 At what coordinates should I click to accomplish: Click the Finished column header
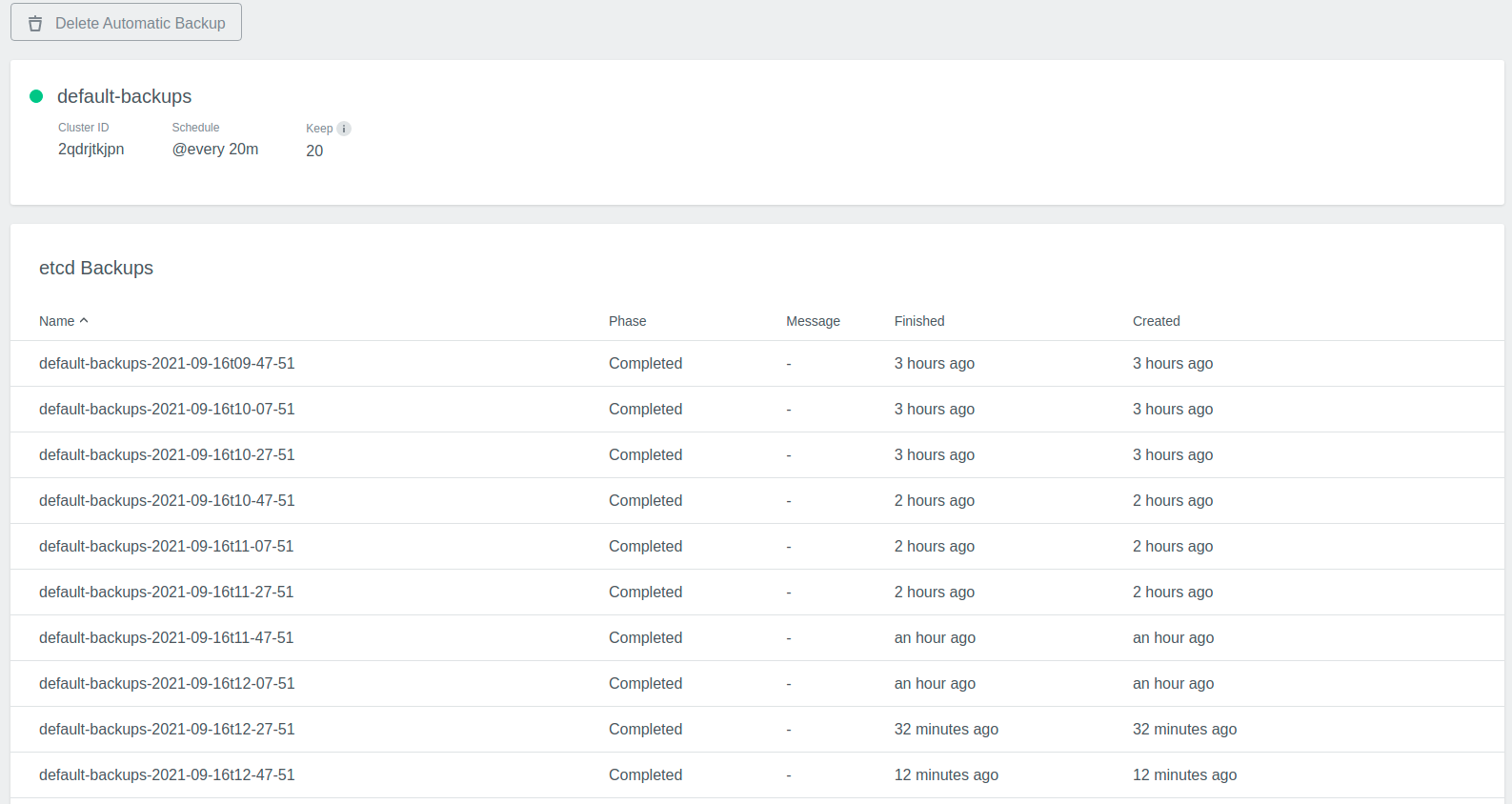pos(919,321)
